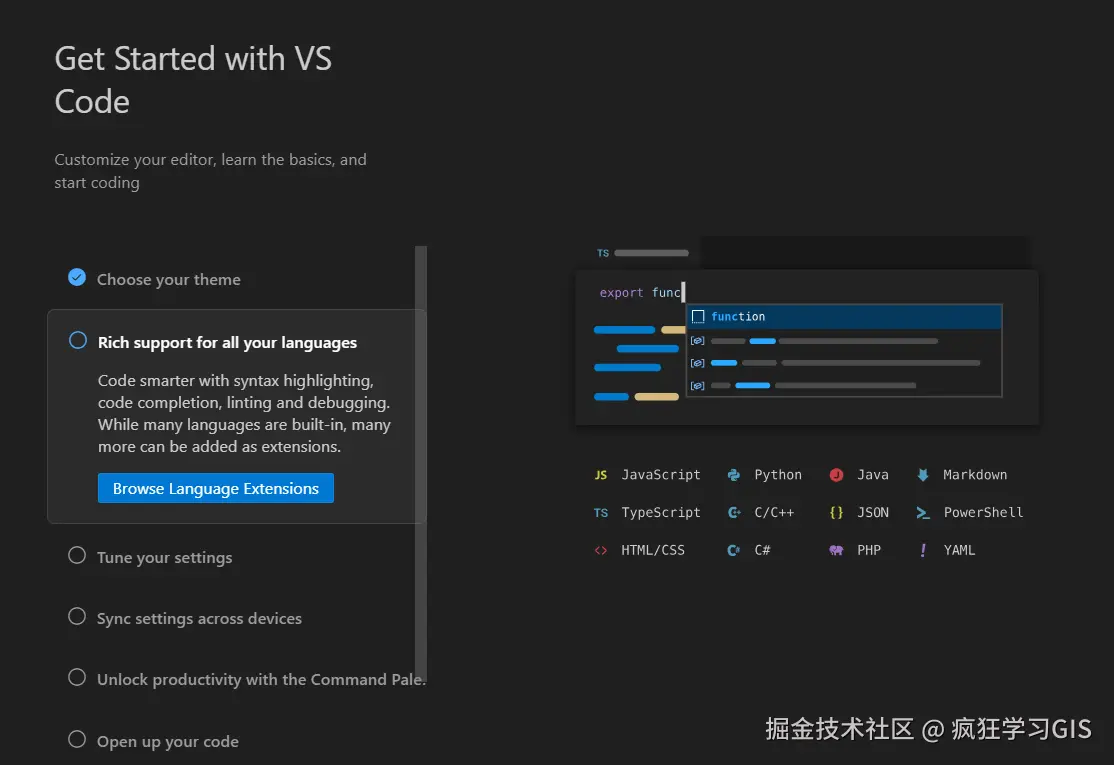Expand the 'Tune your settings' step
The height and width of the screenshot is (765, 1114).
tap(164, 558)
